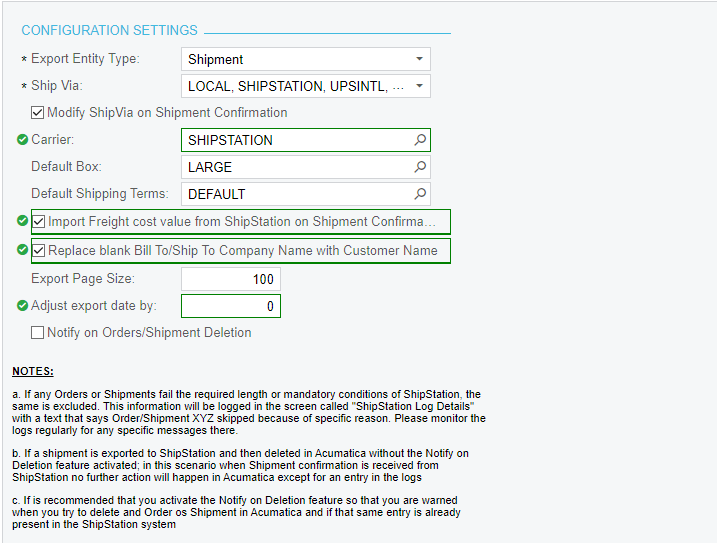Viewport: 717px width, 543px height.
Task: Open the Carrier lookup magnifier icon
Action: pyautogui.click(x=420, y=140)
